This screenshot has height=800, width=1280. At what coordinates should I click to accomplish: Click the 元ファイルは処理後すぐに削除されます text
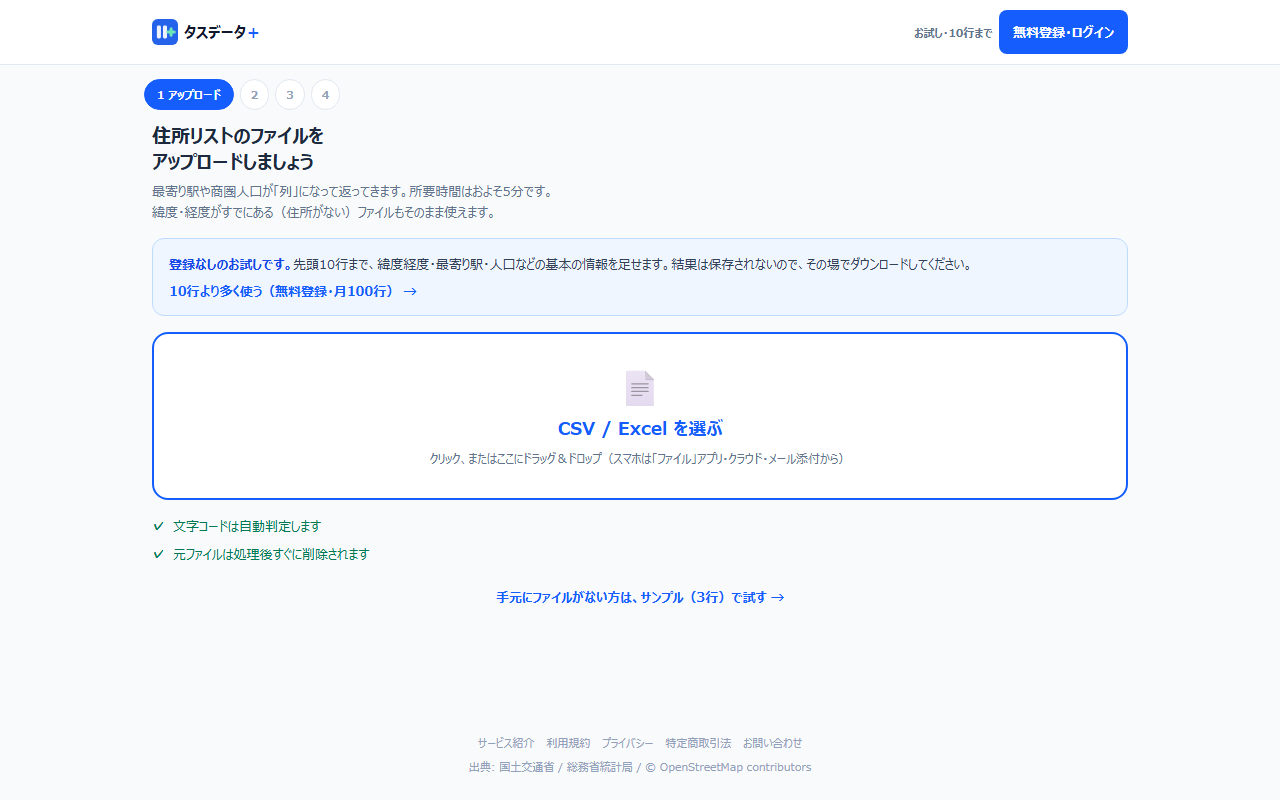click(x=271, y=554)
